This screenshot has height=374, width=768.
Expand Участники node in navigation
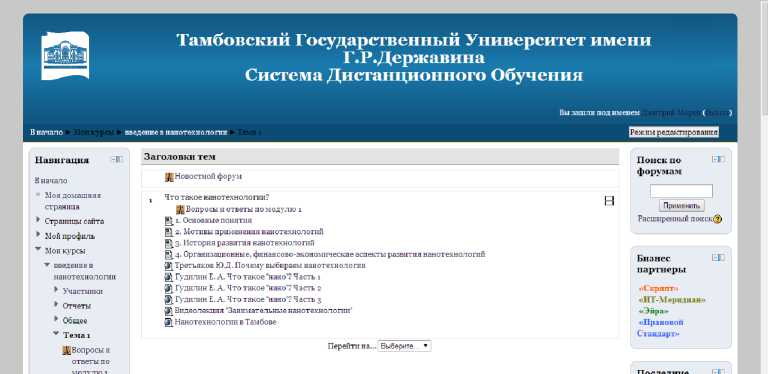(x=56, y=290)
